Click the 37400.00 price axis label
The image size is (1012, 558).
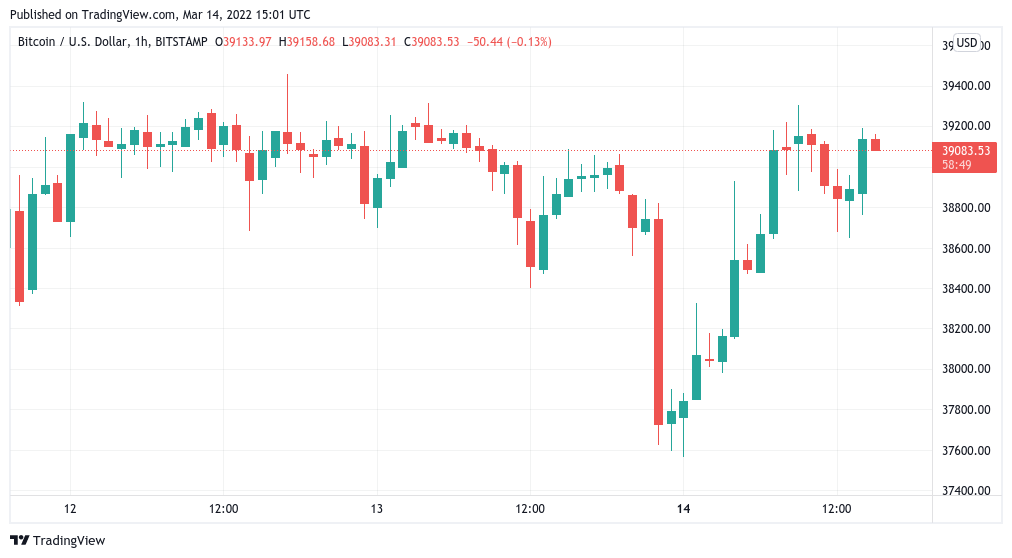(966, 491)
